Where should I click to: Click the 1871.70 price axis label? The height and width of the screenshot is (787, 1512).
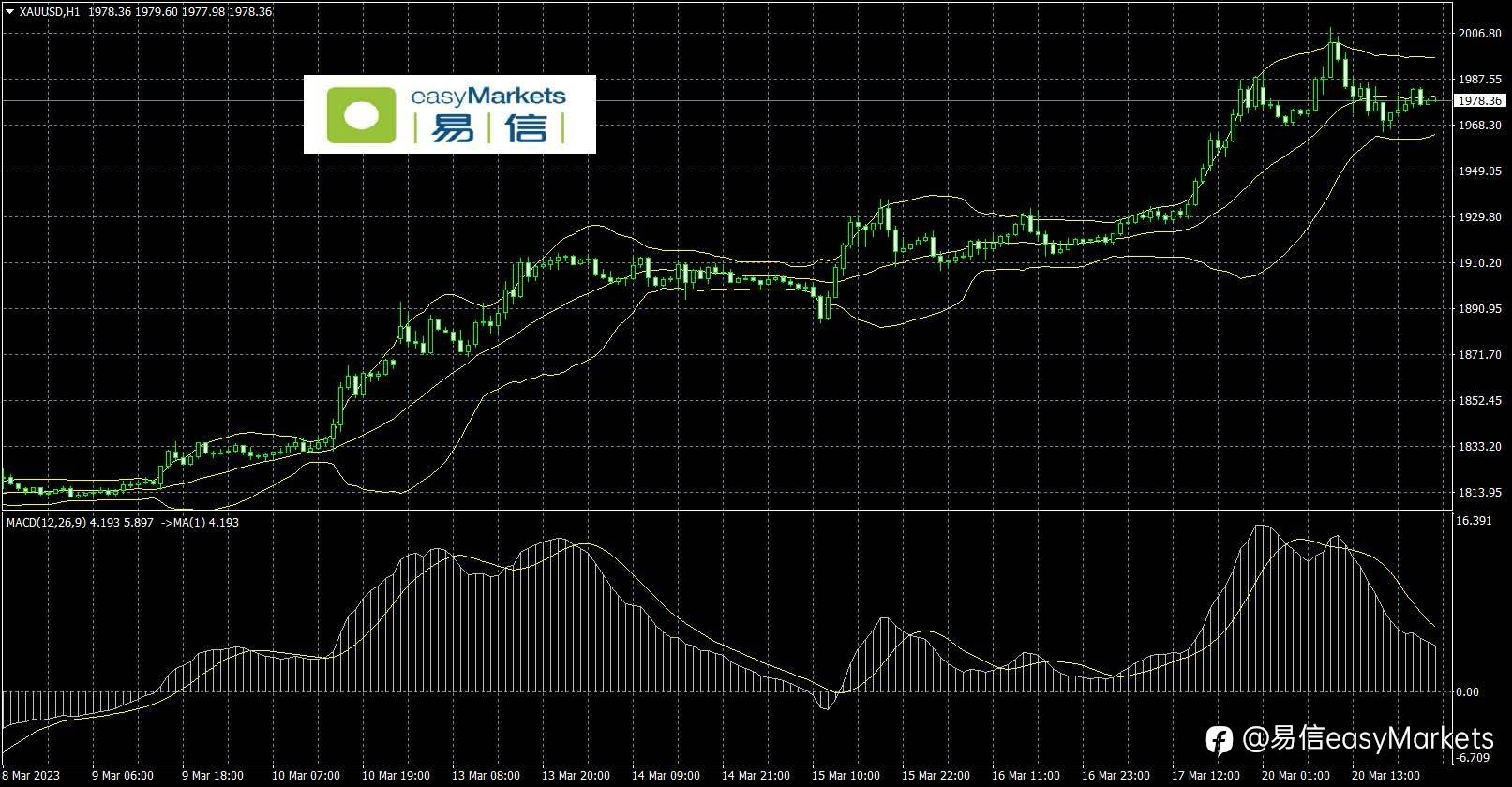click(1480, 354)
